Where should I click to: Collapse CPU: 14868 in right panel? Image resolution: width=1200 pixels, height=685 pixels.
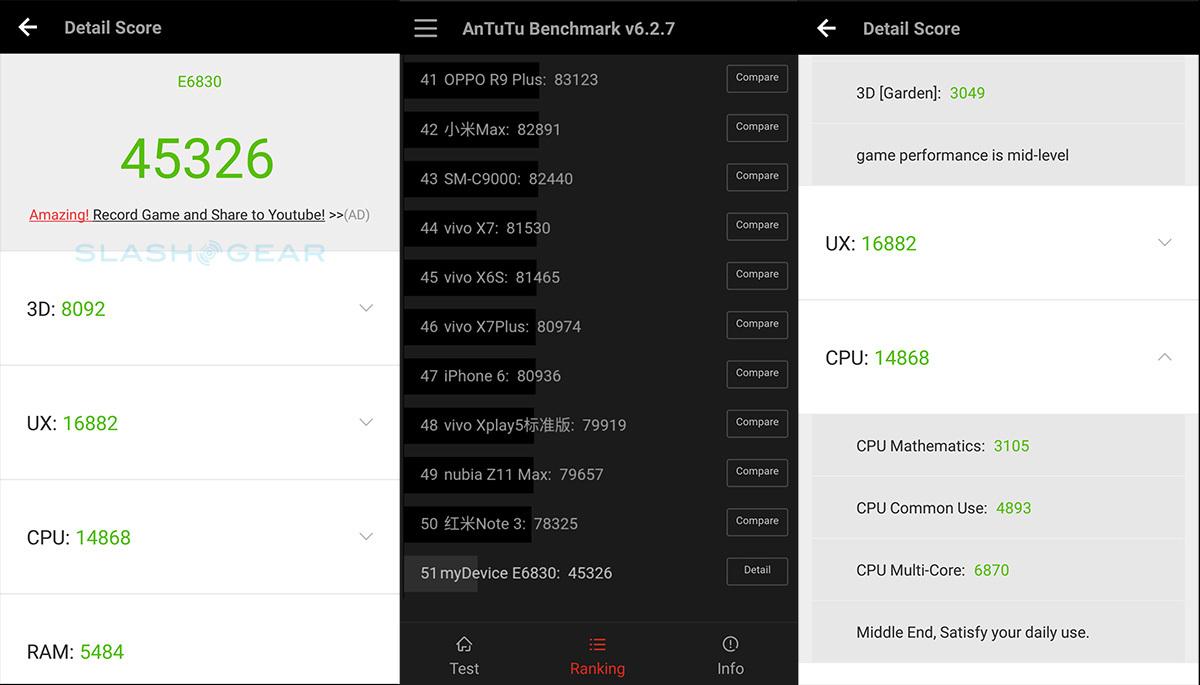(1000, 357)
